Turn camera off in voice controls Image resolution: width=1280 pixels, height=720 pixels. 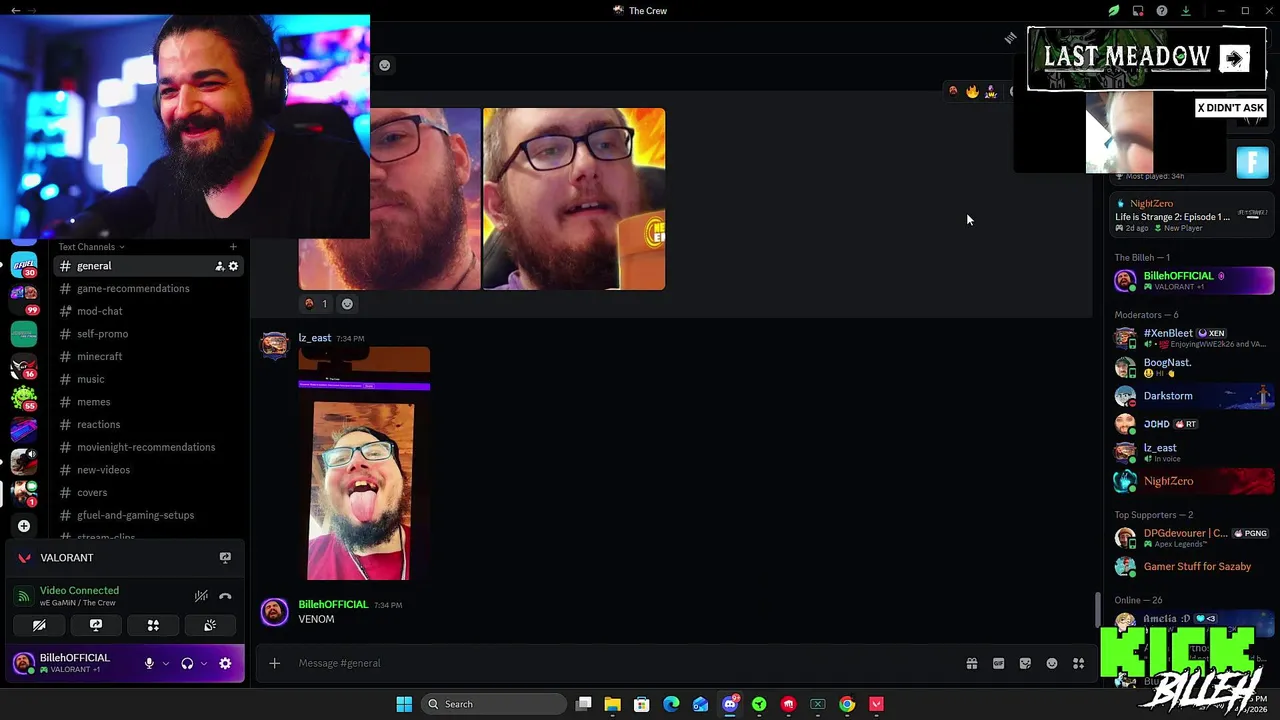(x=39, y=625)
